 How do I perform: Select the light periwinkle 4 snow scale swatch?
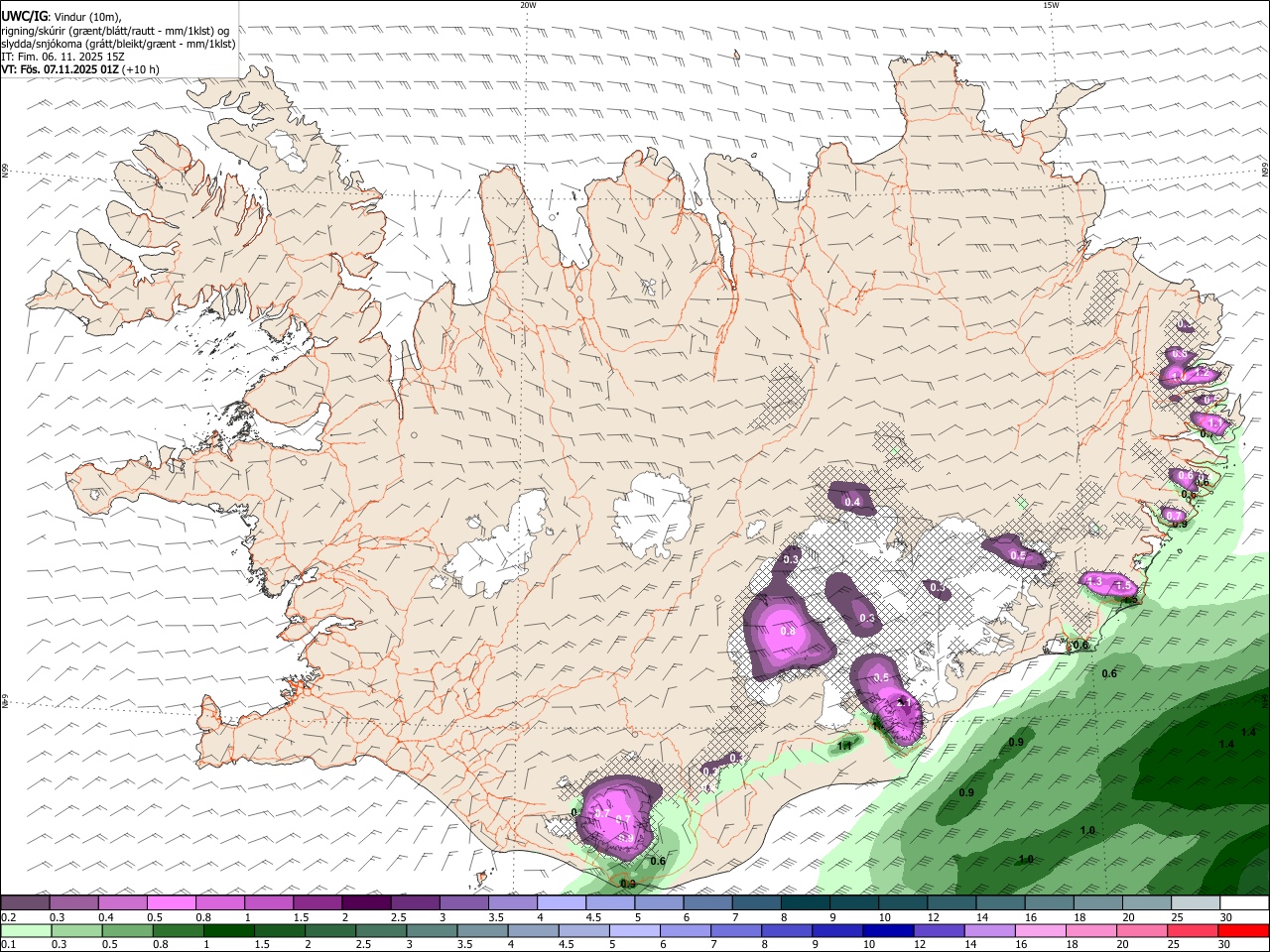point(562,903)
